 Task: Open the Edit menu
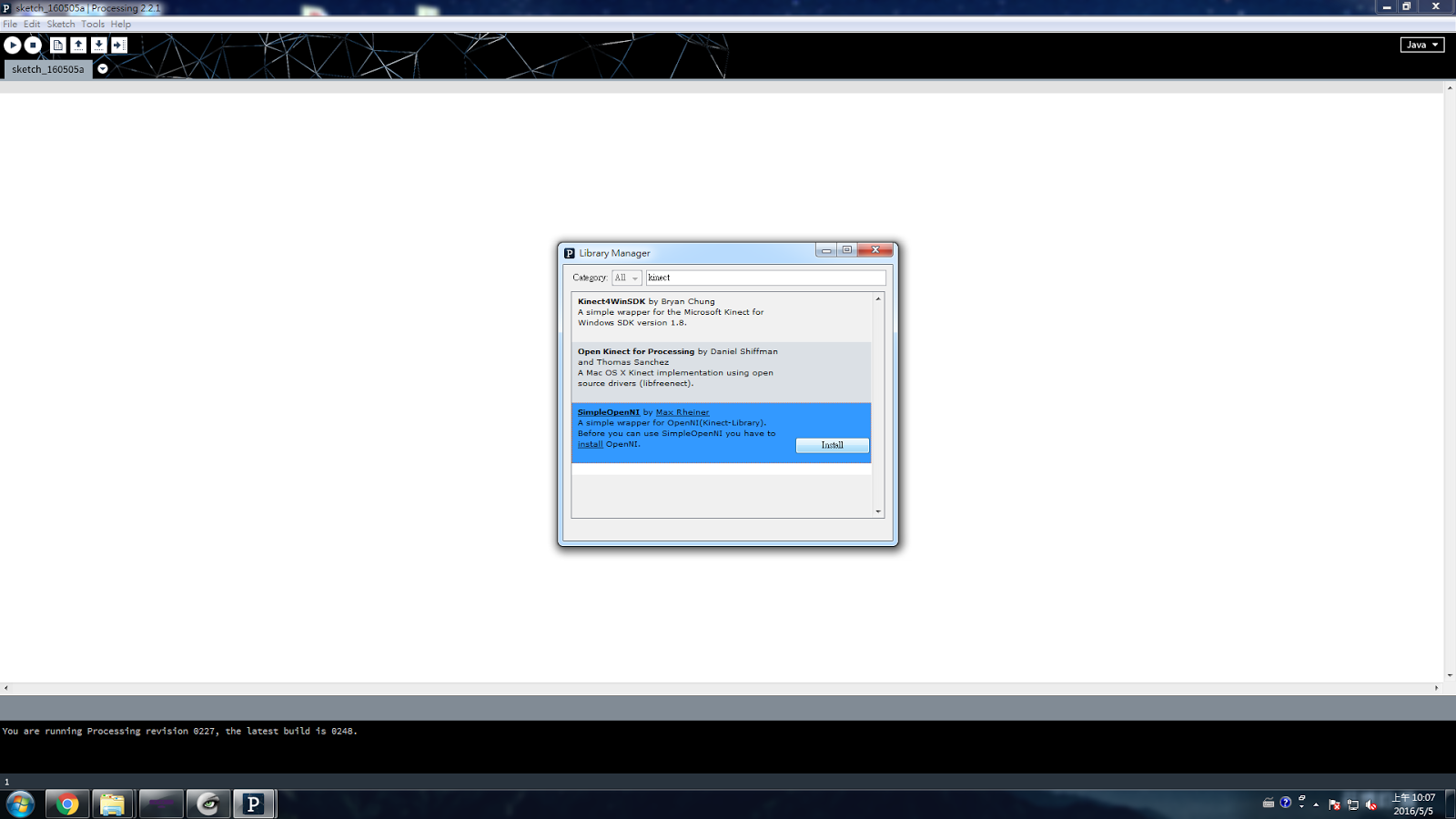32,25
